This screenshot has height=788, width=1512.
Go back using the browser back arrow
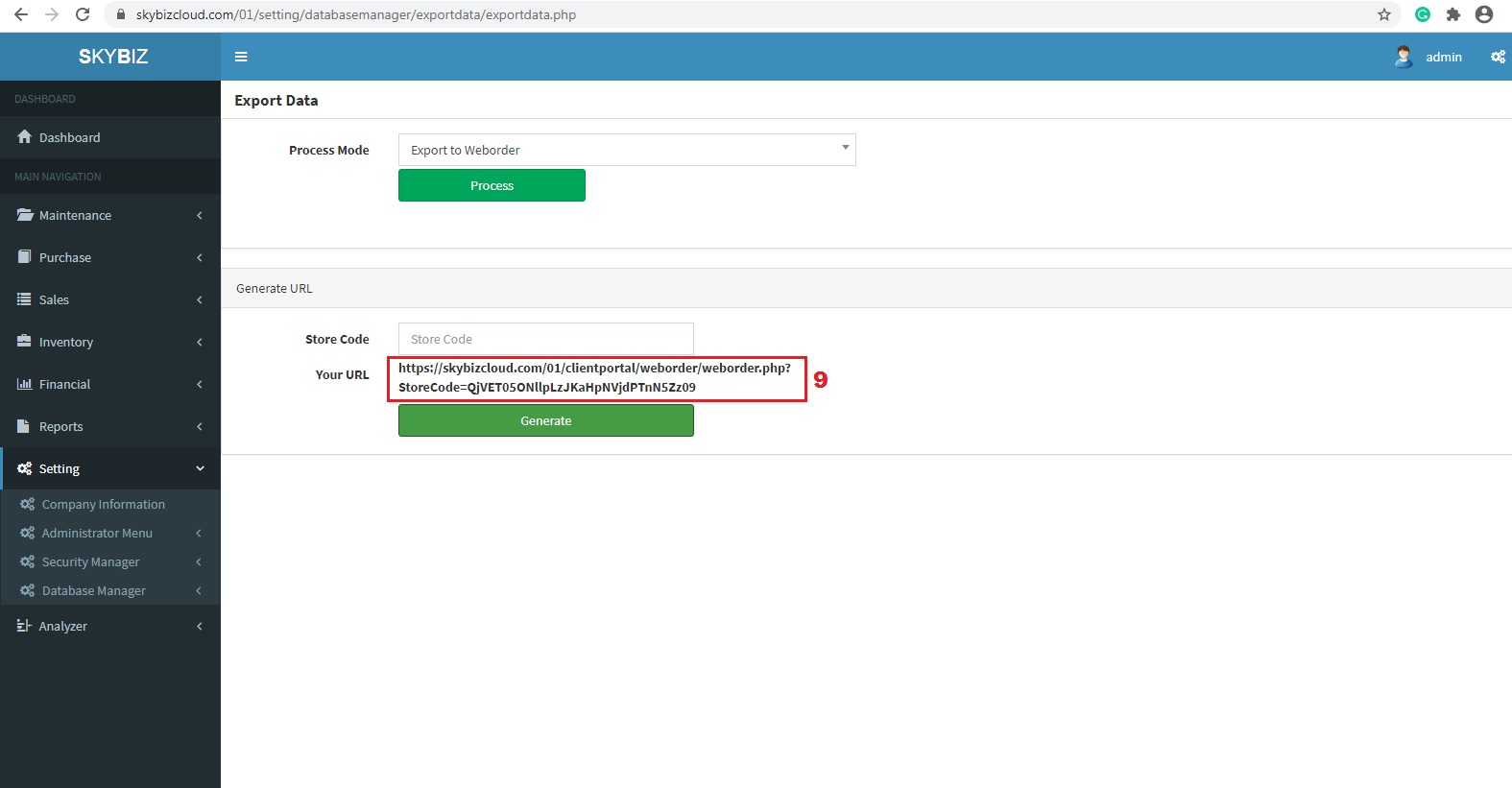point(21,14)
